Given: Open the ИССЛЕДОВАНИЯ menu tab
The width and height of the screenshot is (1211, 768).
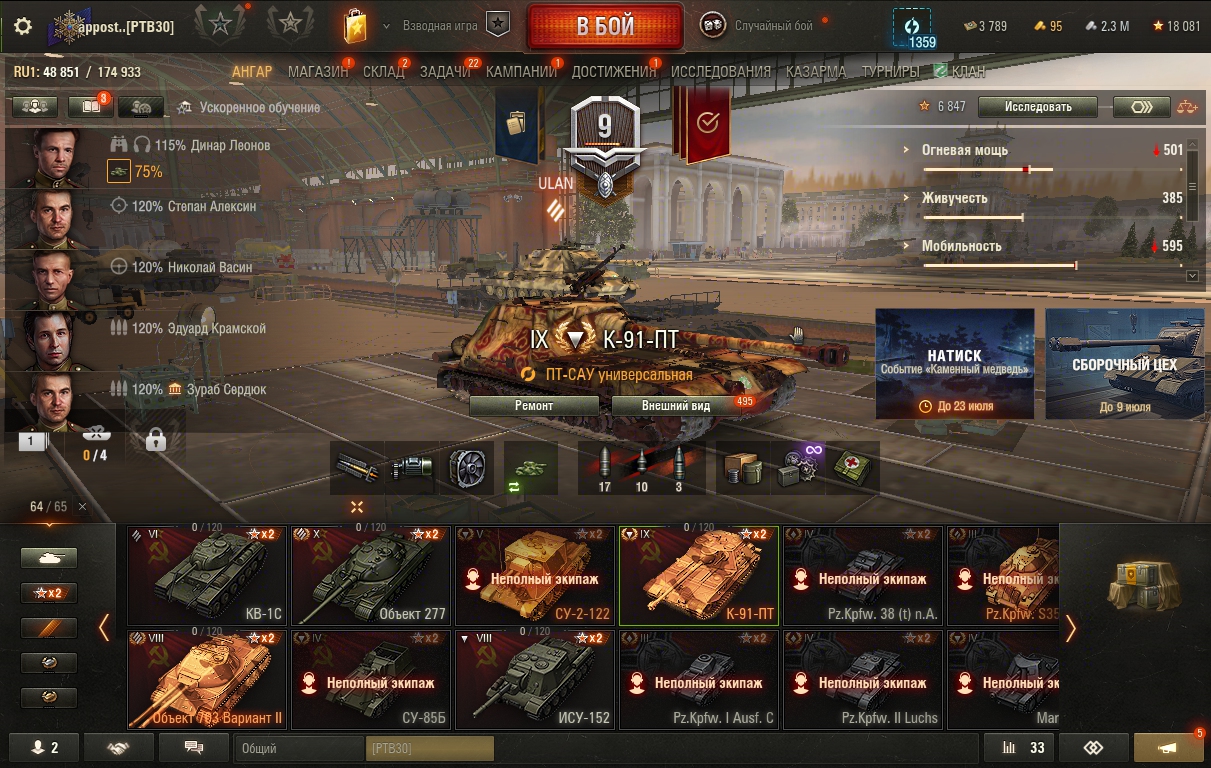Looking at the screenshot, I should (721, 72).
